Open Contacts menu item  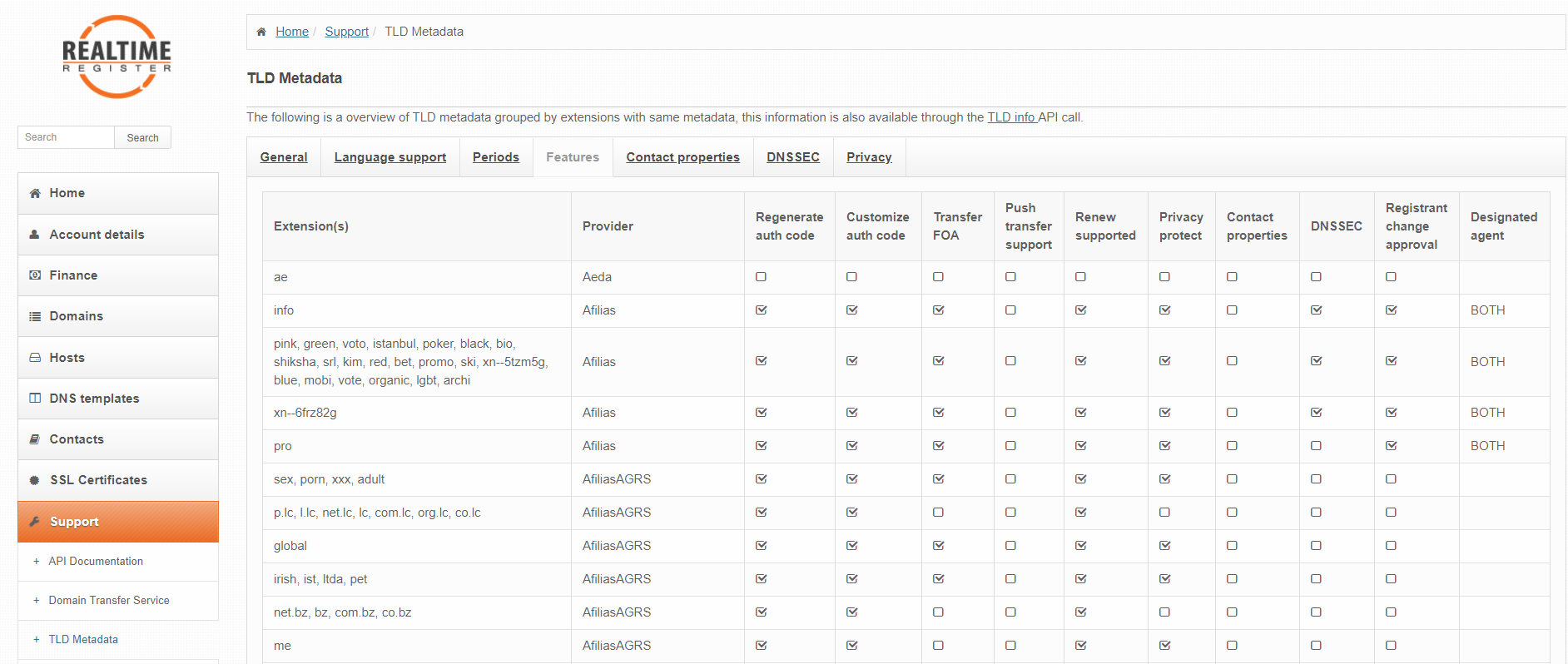pos(118,439)
